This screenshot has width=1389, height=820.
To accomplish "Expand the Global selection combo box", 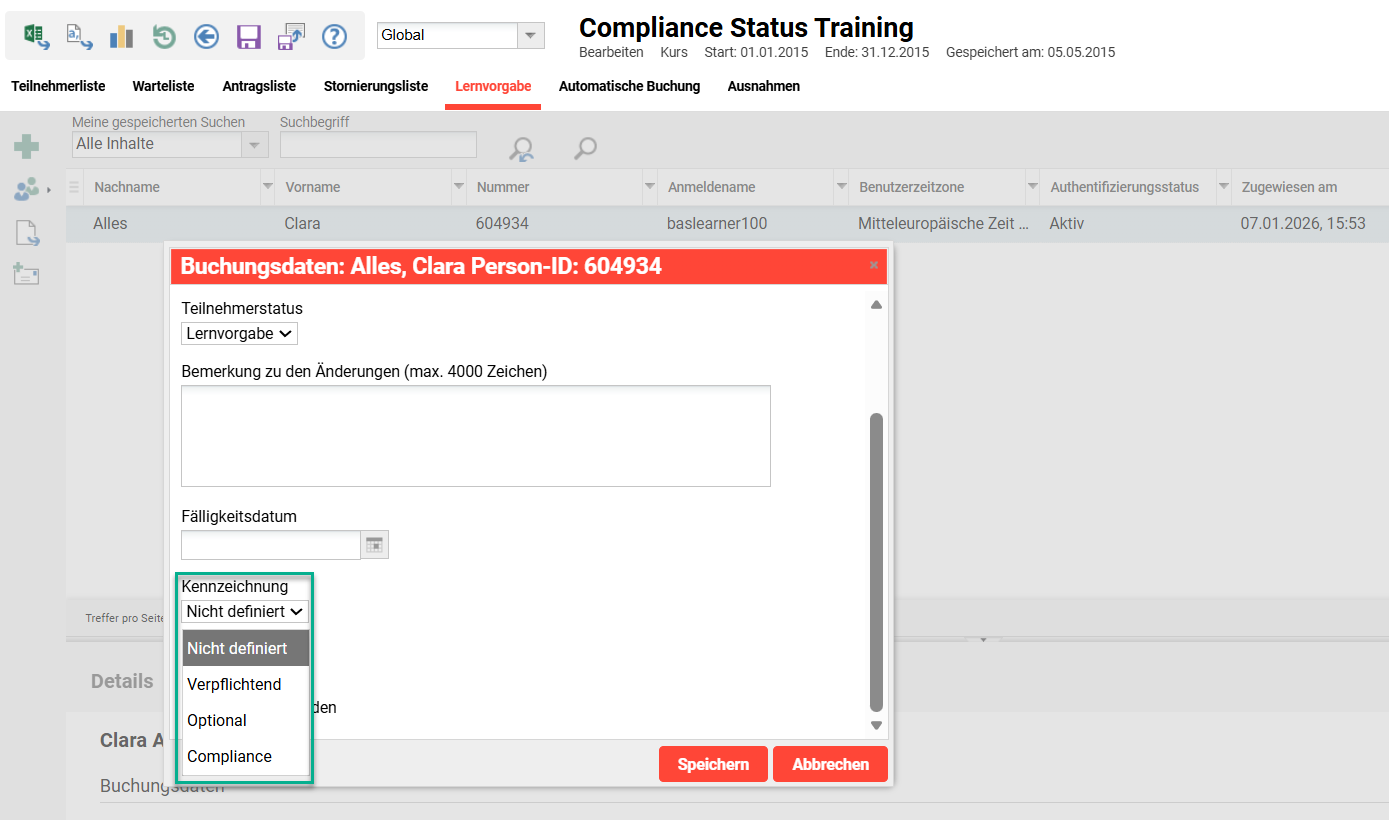I will click(x=530, y=35).
